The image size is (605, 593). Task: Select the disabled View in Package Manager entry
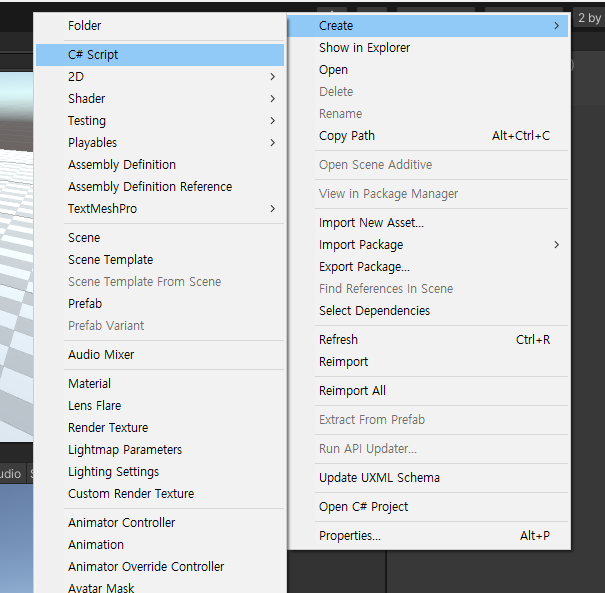point(428,194)
